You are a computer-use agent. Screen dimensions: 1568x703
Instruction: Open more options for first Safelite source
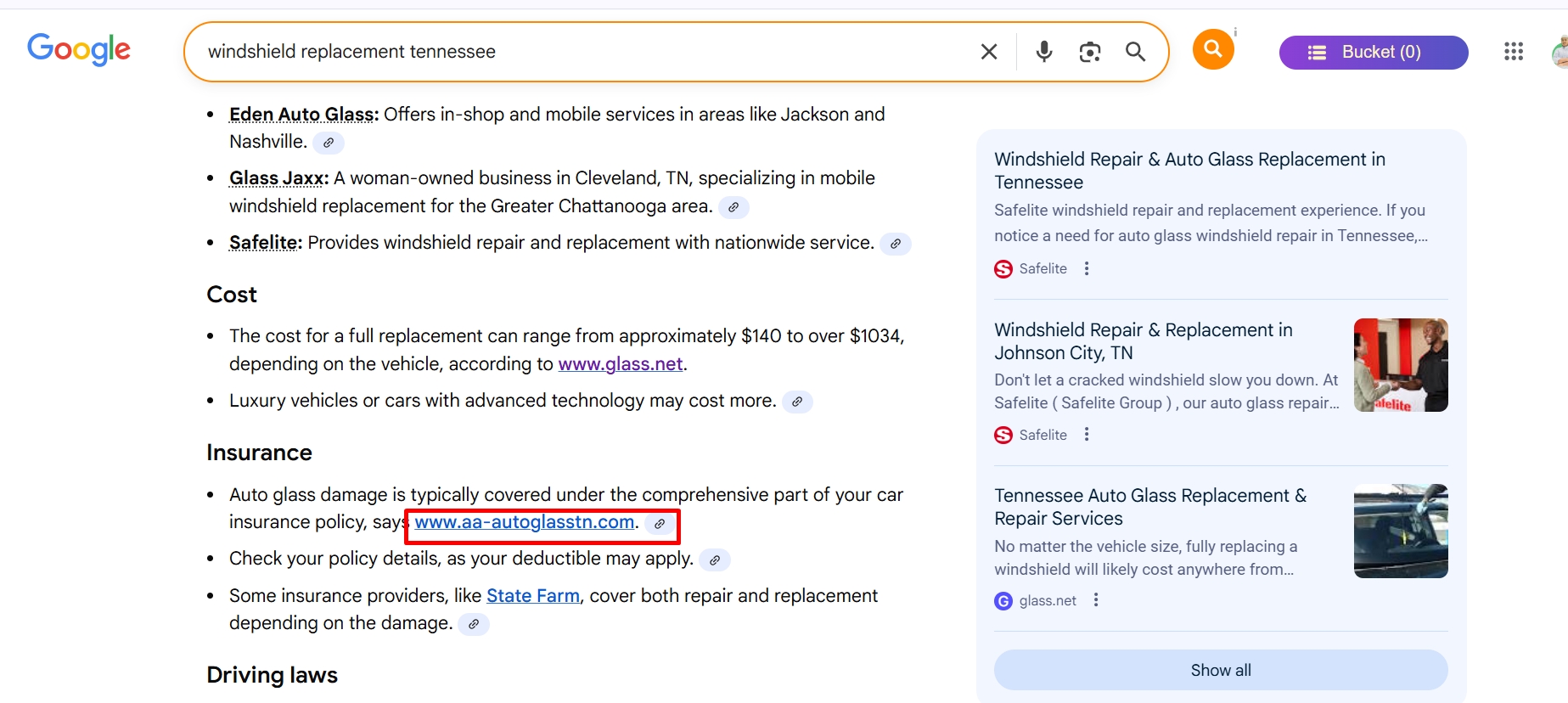click(x=1087, y=268)
